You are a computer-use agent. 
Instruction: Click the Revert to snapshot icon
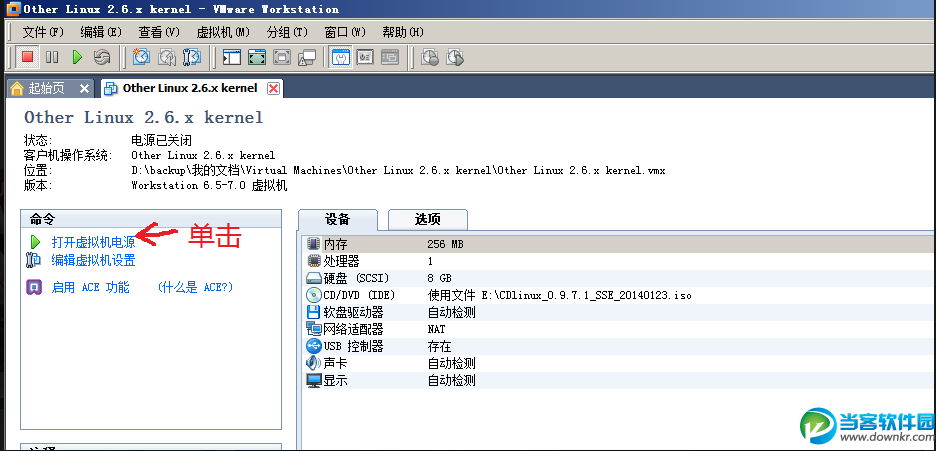[167, 57]
